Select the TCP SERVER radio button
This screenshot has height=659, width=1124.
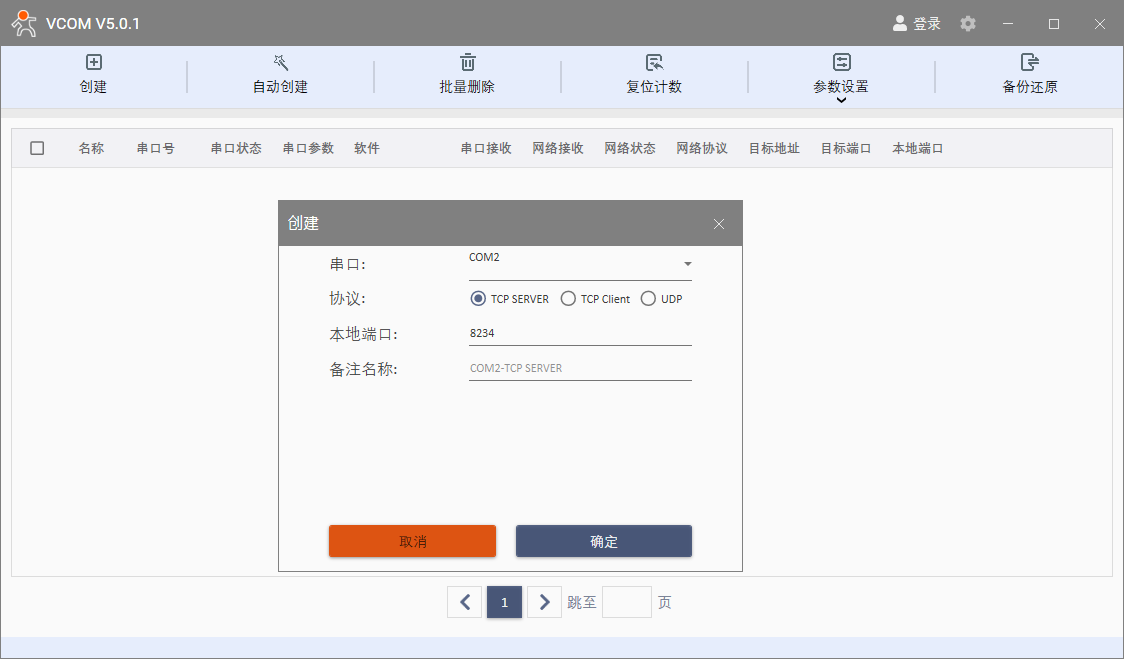coord(478,299)
